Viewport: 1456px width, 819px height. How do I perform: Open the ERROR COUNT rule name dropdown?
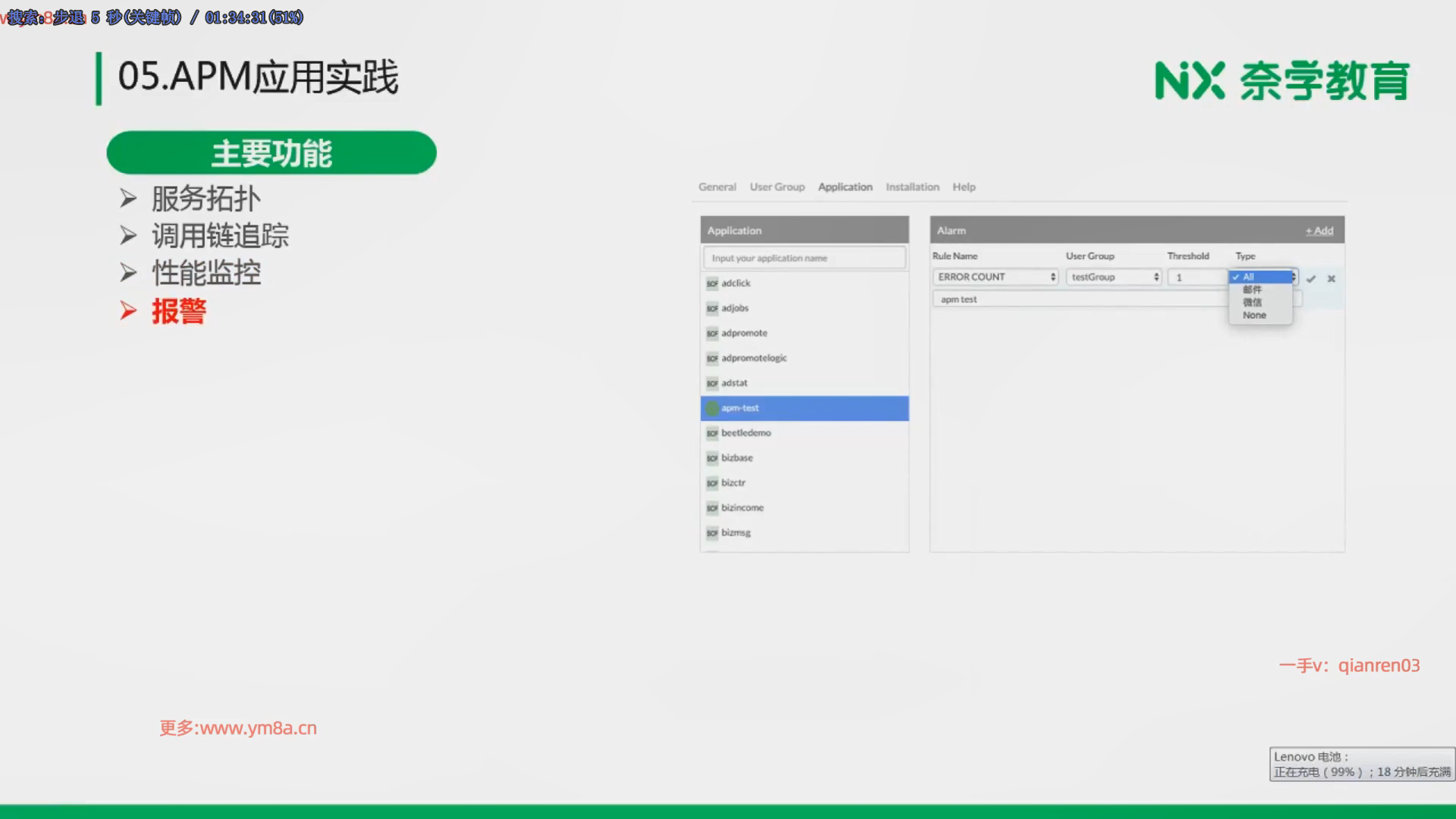point(995,277)
